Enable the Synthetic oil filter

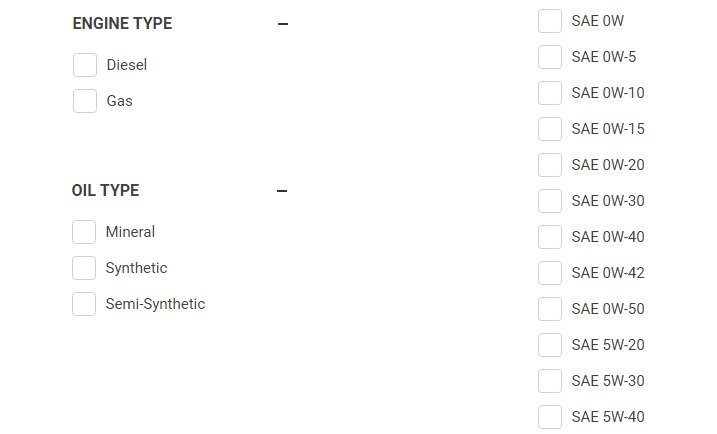click(84, 268)
